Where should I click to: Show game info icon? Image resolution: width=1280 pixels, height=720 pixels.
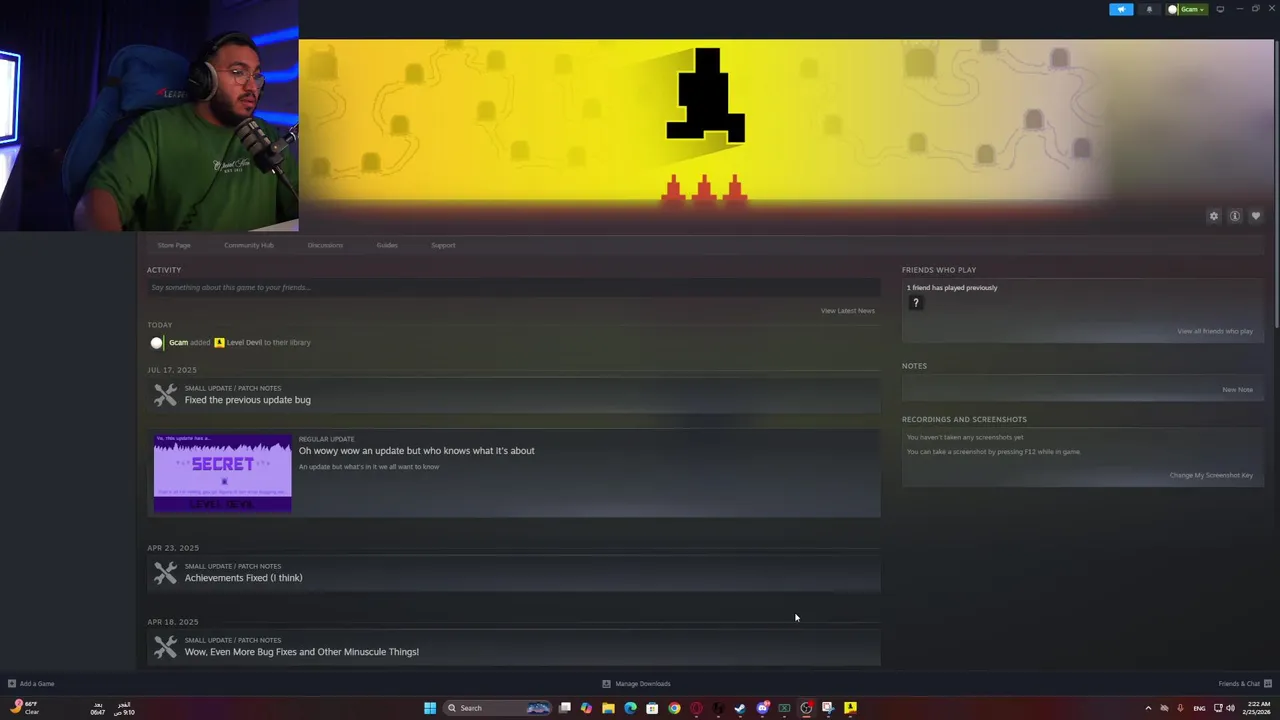[x=1235, y=216]
